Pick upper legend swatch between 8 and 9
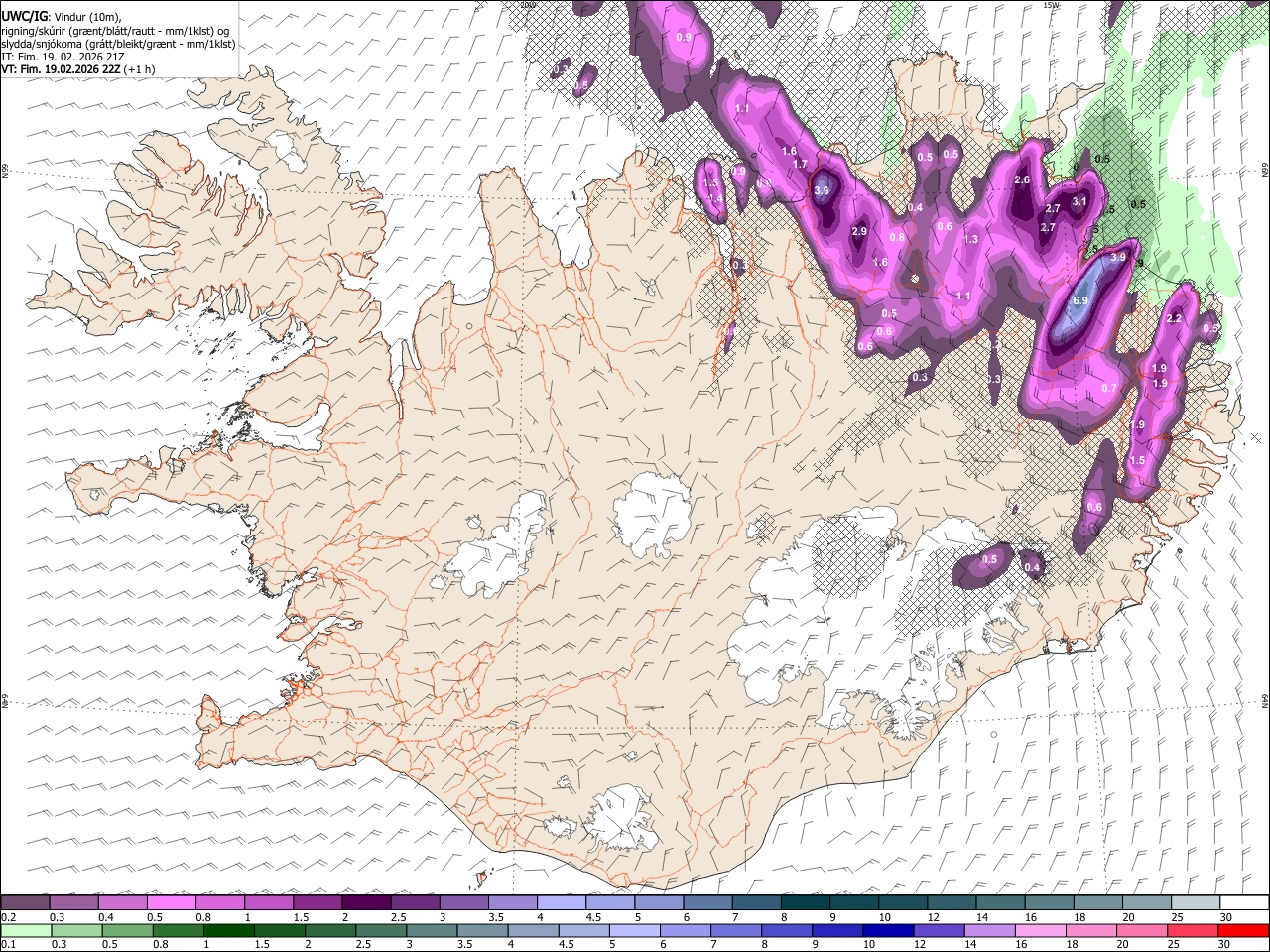1270x952 pixels. point(806,902)
